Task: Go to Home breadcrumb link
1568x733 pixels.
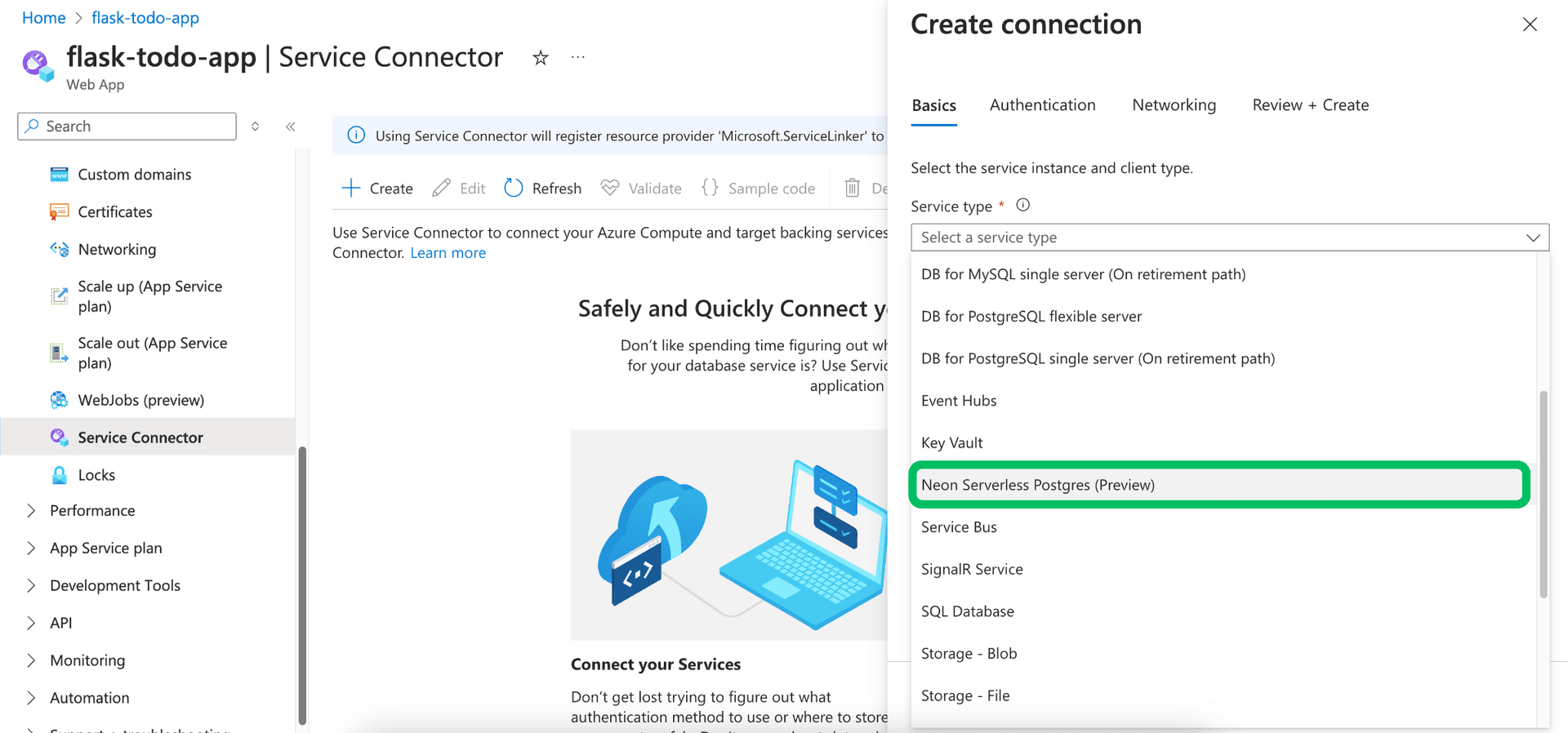Action: click(43, 18)
